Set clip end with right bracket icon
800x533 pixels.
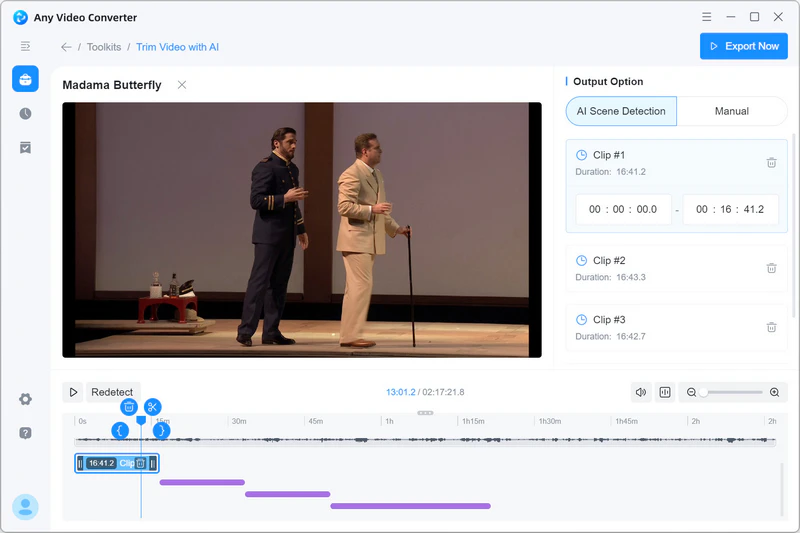[161, 430]
